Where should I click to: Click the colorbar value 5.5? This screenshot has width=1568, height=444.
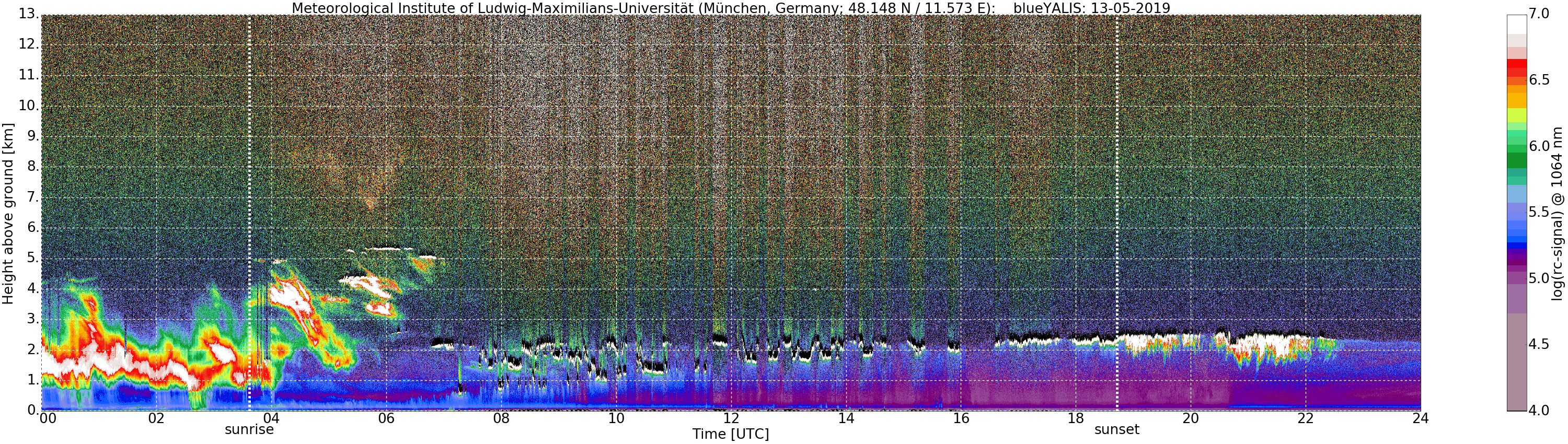tap(1539, 212)
